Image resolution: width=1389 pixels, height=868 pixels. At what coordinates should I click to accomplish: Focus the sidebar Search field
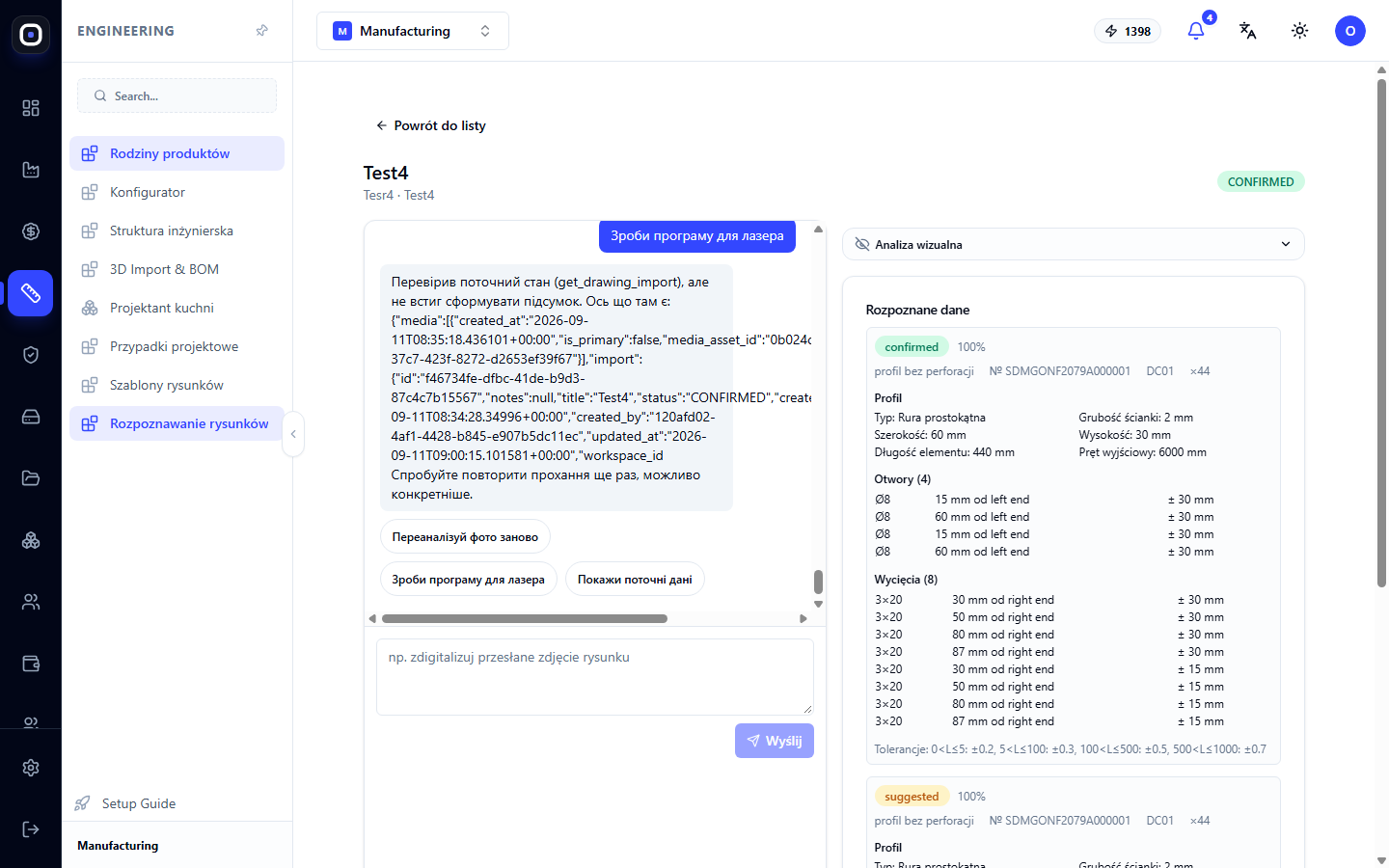coord(177,95)
